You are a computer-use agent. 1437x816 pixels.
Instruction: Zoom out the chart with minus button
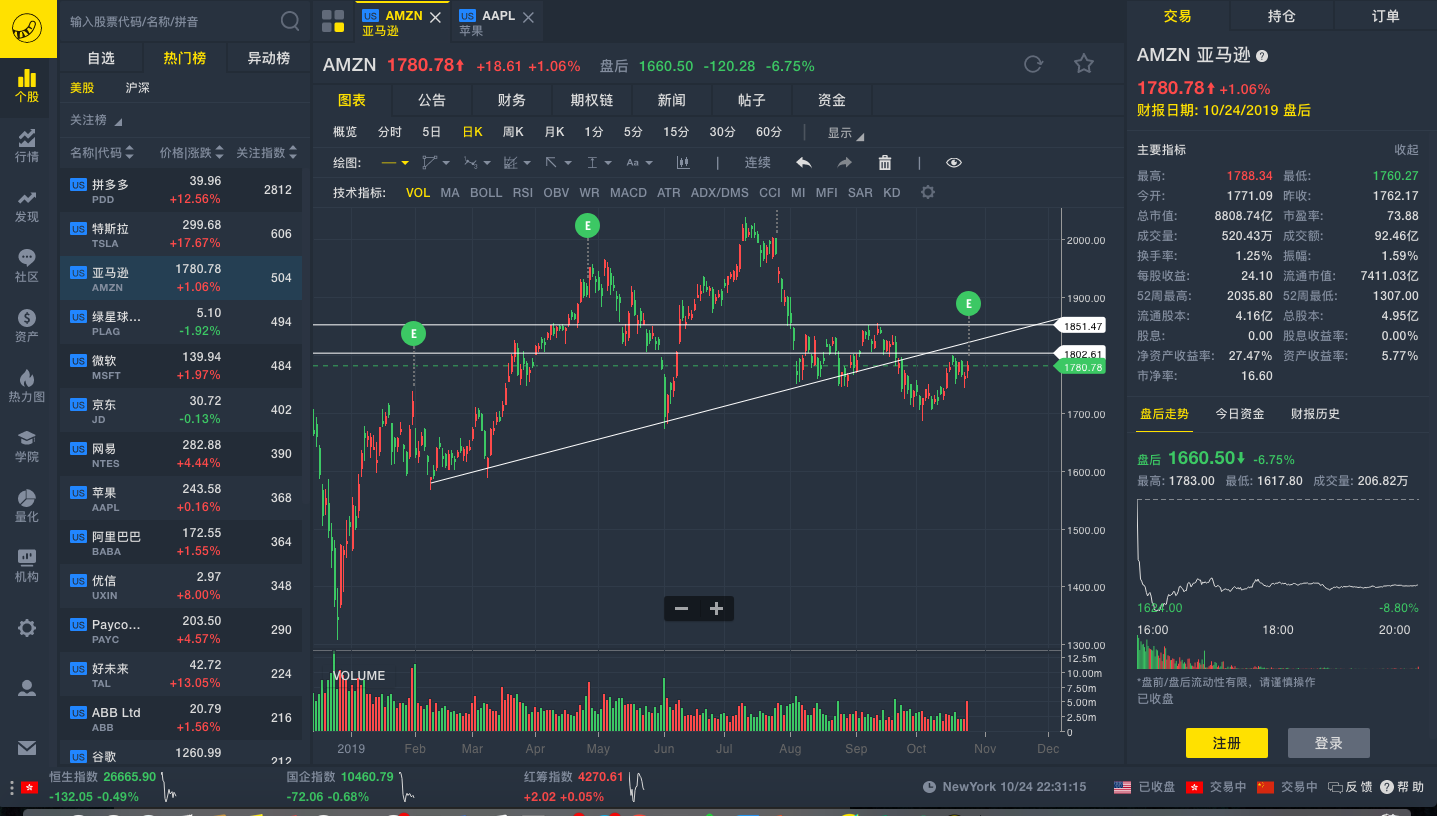click(681, 608)
